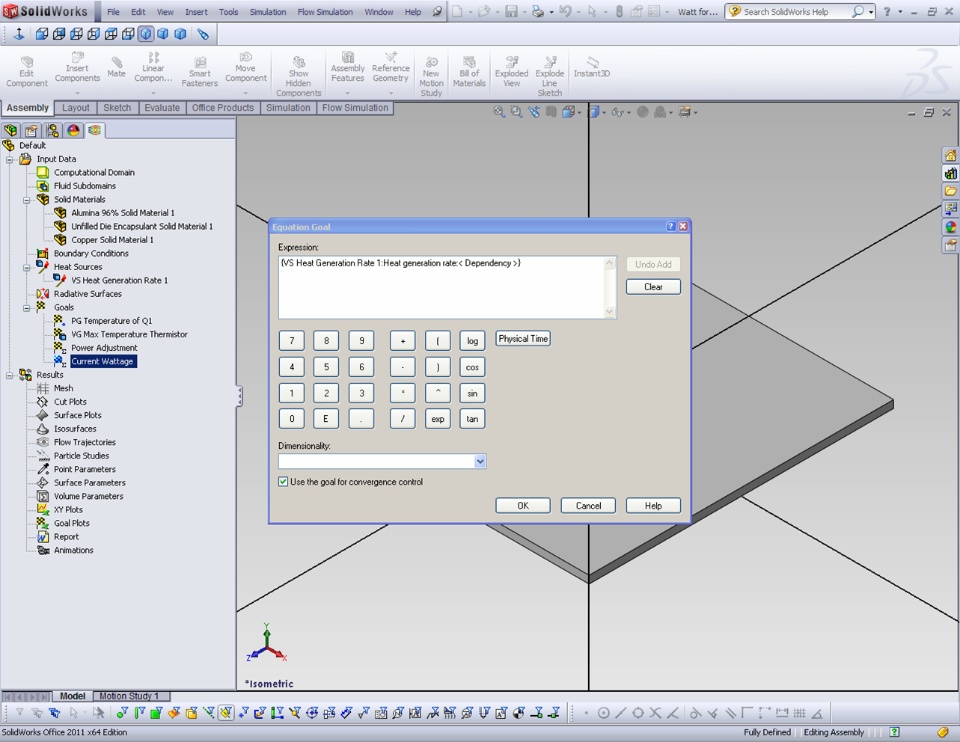Open the PropertyManager tab icon
This screenshot has height=742, width=960.
pos(31,130)
